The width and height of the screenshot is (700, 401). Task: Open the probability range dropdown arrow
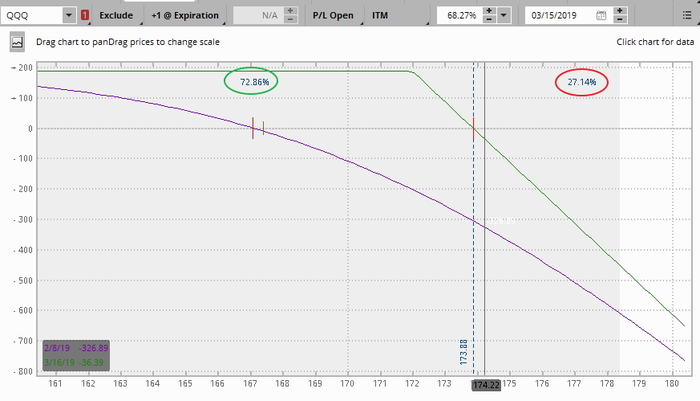coord(503,15)
